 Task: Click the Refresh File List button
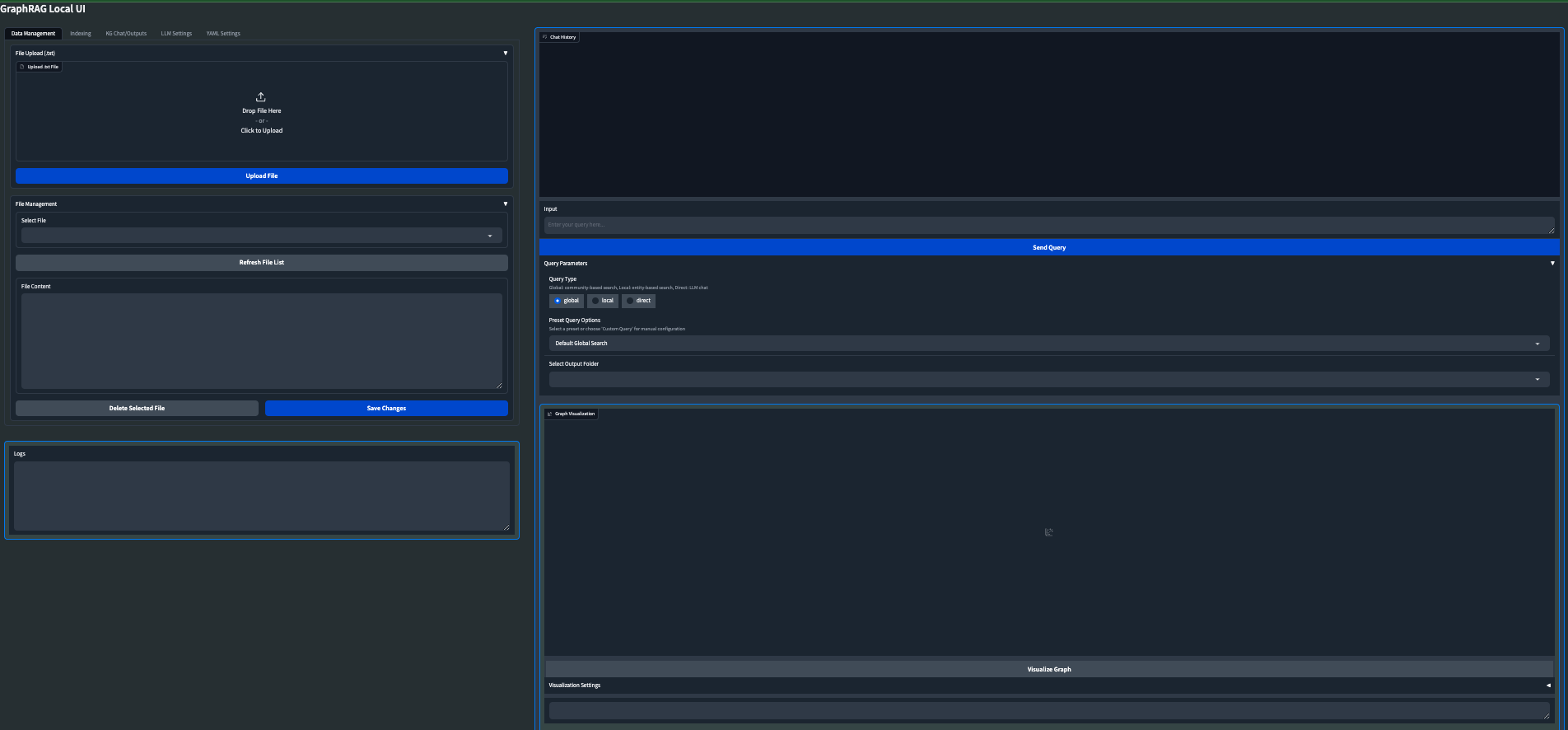coord(261,263)
